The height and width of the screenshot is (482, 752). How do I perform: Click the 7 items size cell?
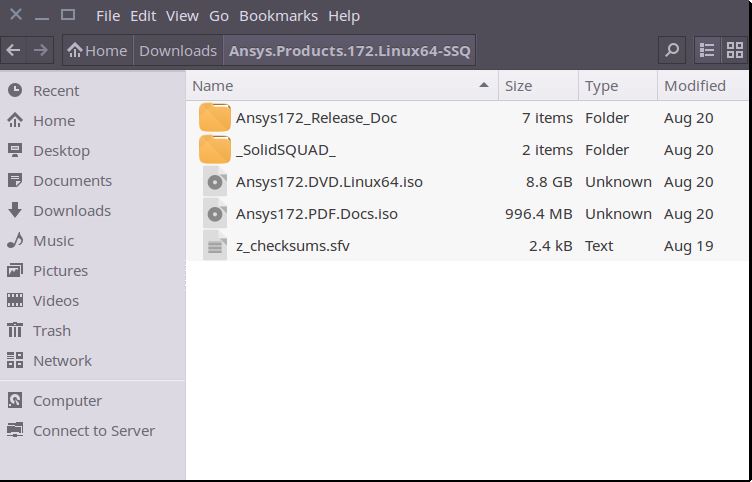point(547,118)
